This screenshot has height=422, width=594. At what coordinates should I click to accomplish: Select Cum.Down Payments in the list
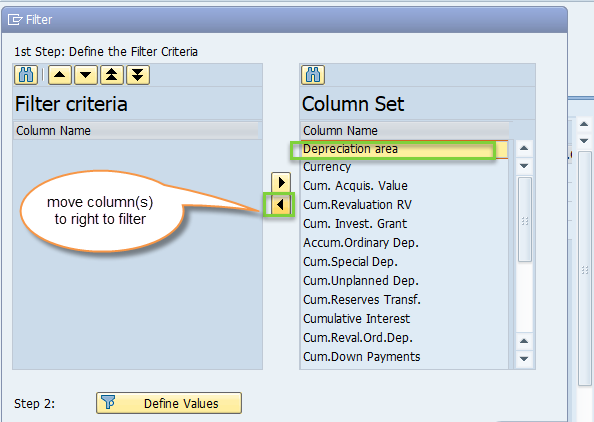click(404, 357)
